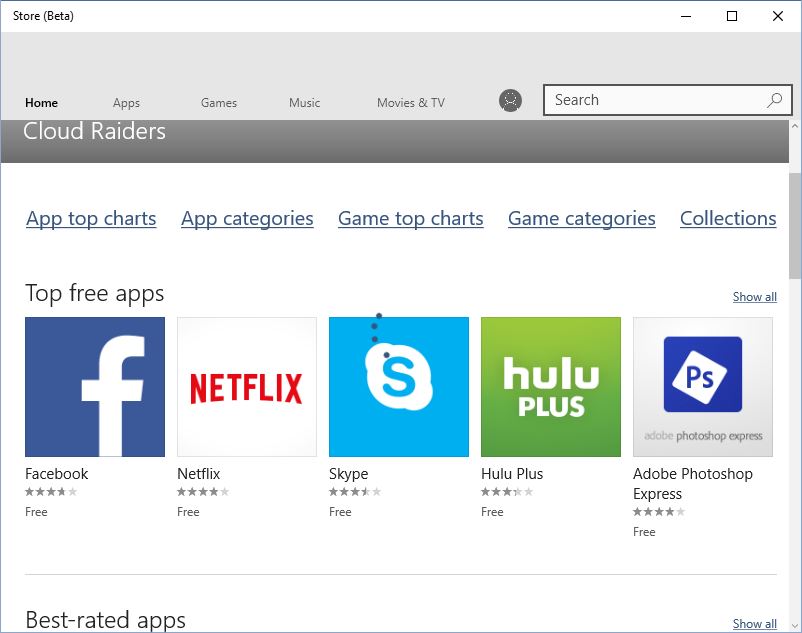The image size is (802, 633).
Task: Click the Facebook app name label
Action: coord(56,474)
